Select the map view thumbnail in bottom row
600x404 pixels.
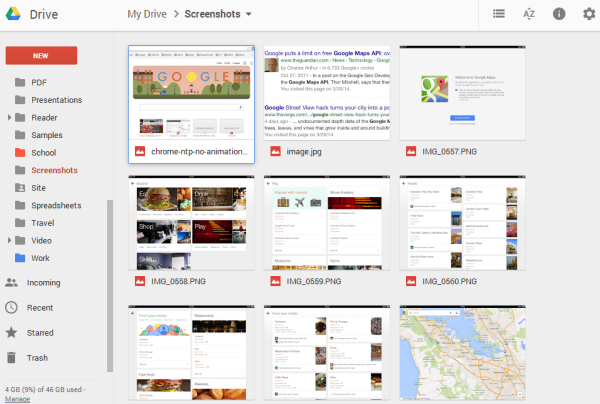[x=463, y=353]
